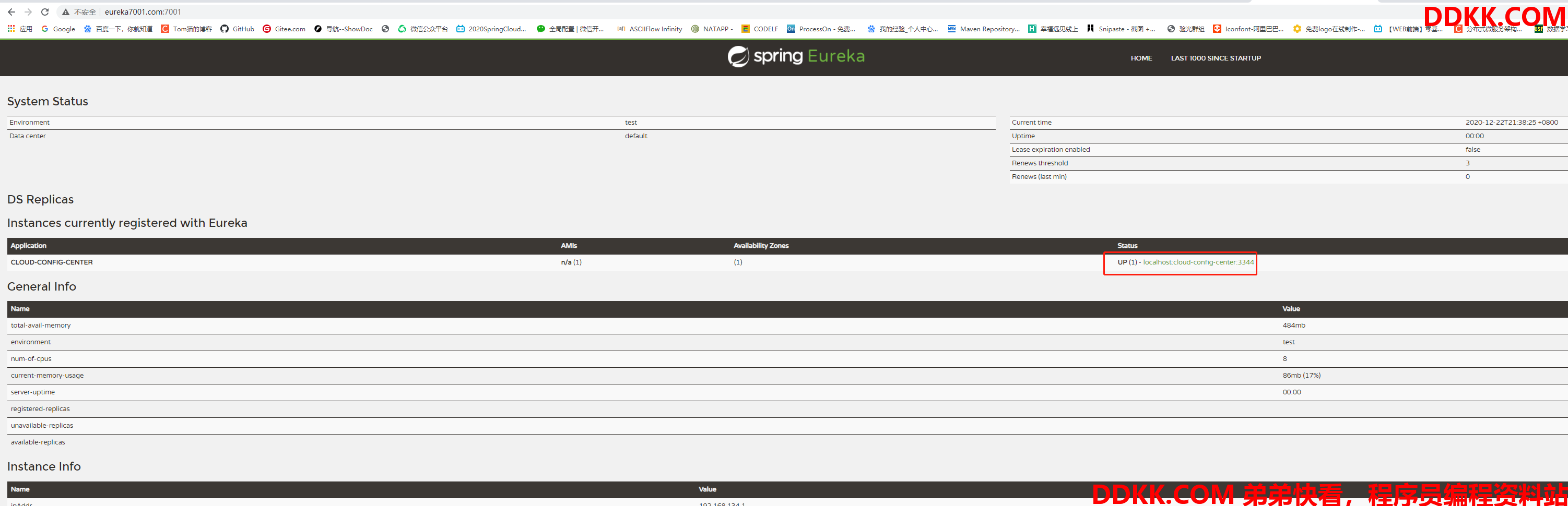Click the Data center value default
Image resolution: width=1568 pixels, height=506 pixels.
[x=635, y=136]
